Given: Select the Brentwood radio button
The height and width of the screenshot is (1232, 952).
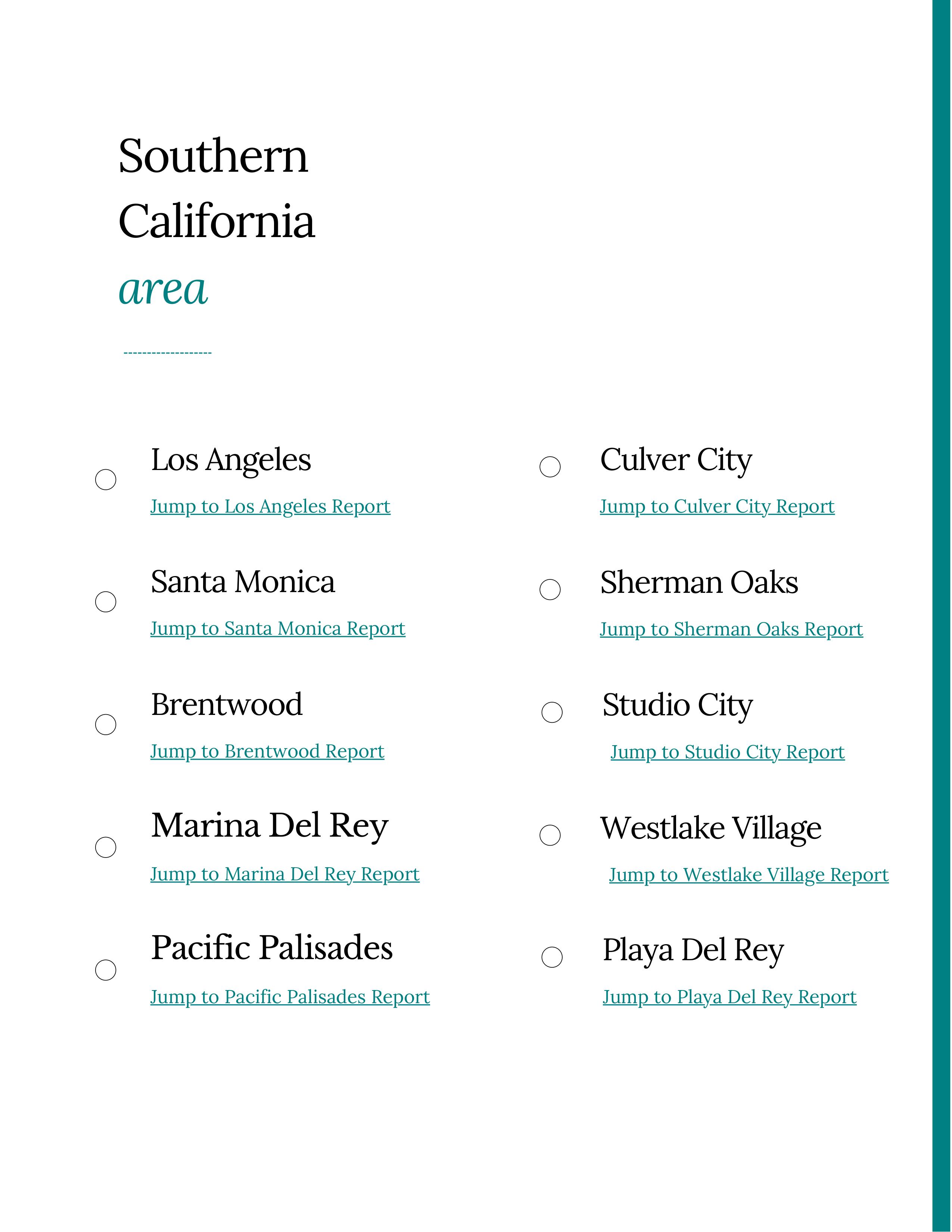Looking at the screenshot, I should click(x=105, y=724).
